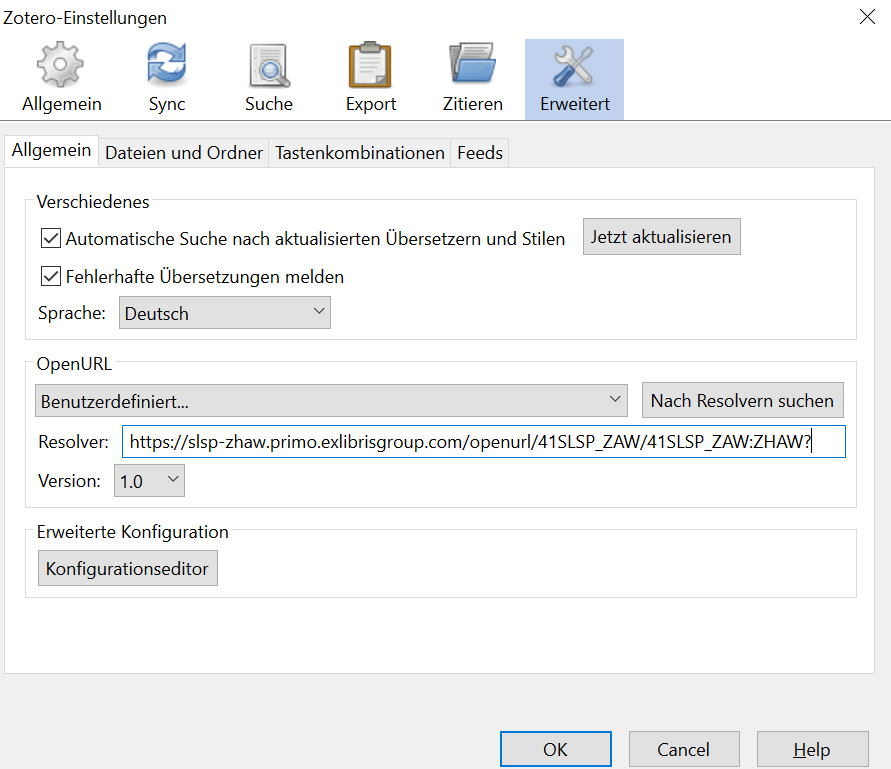Click into the Resolver URL field
The width and height of the screenshot is (891, 769).
coord(484,442)
